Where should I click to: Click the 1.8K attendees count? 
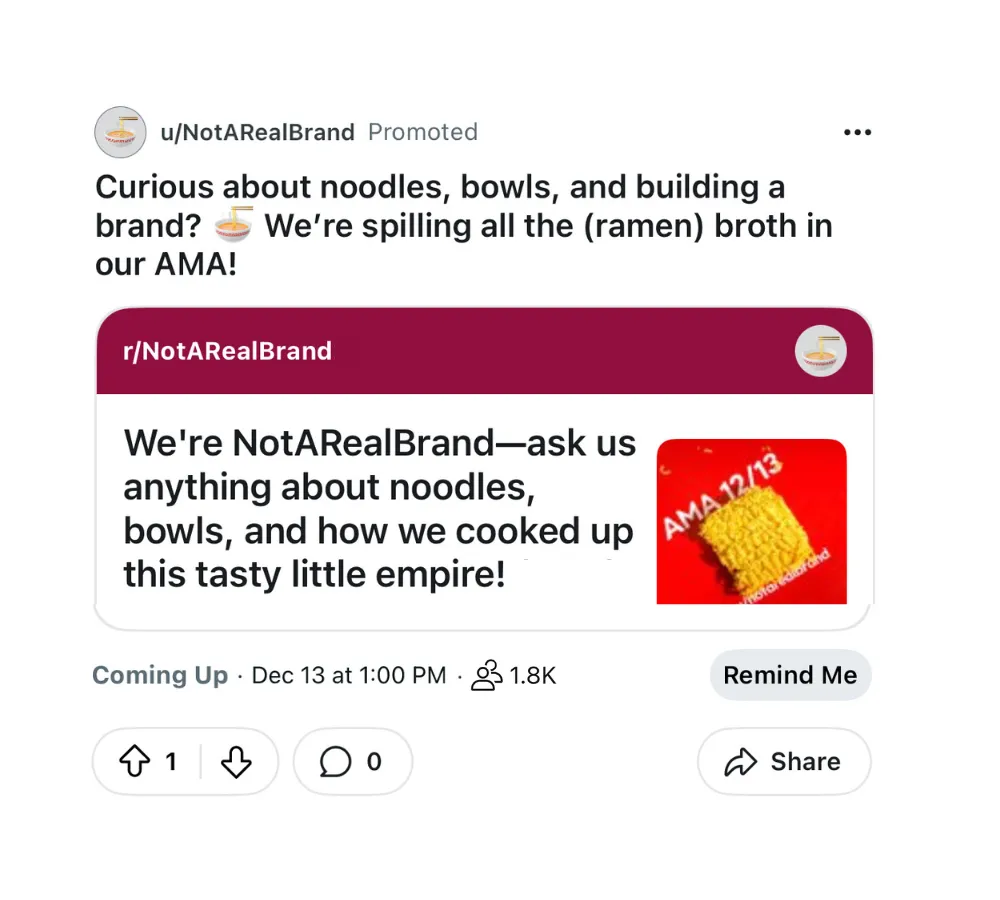(x=533, y=675)
